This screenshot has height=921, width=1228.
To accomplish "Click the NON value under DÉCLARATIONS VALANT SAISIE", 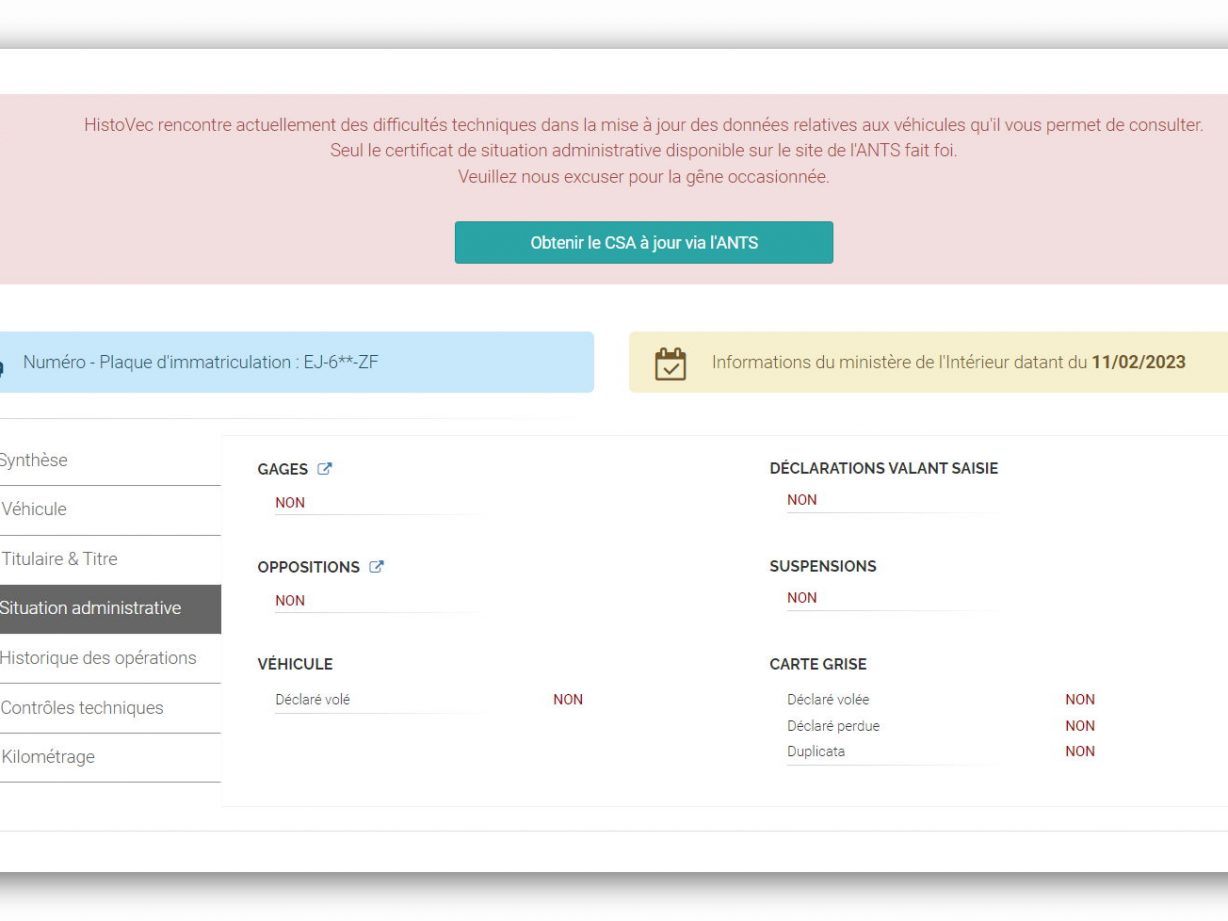I will coord(802,500).
